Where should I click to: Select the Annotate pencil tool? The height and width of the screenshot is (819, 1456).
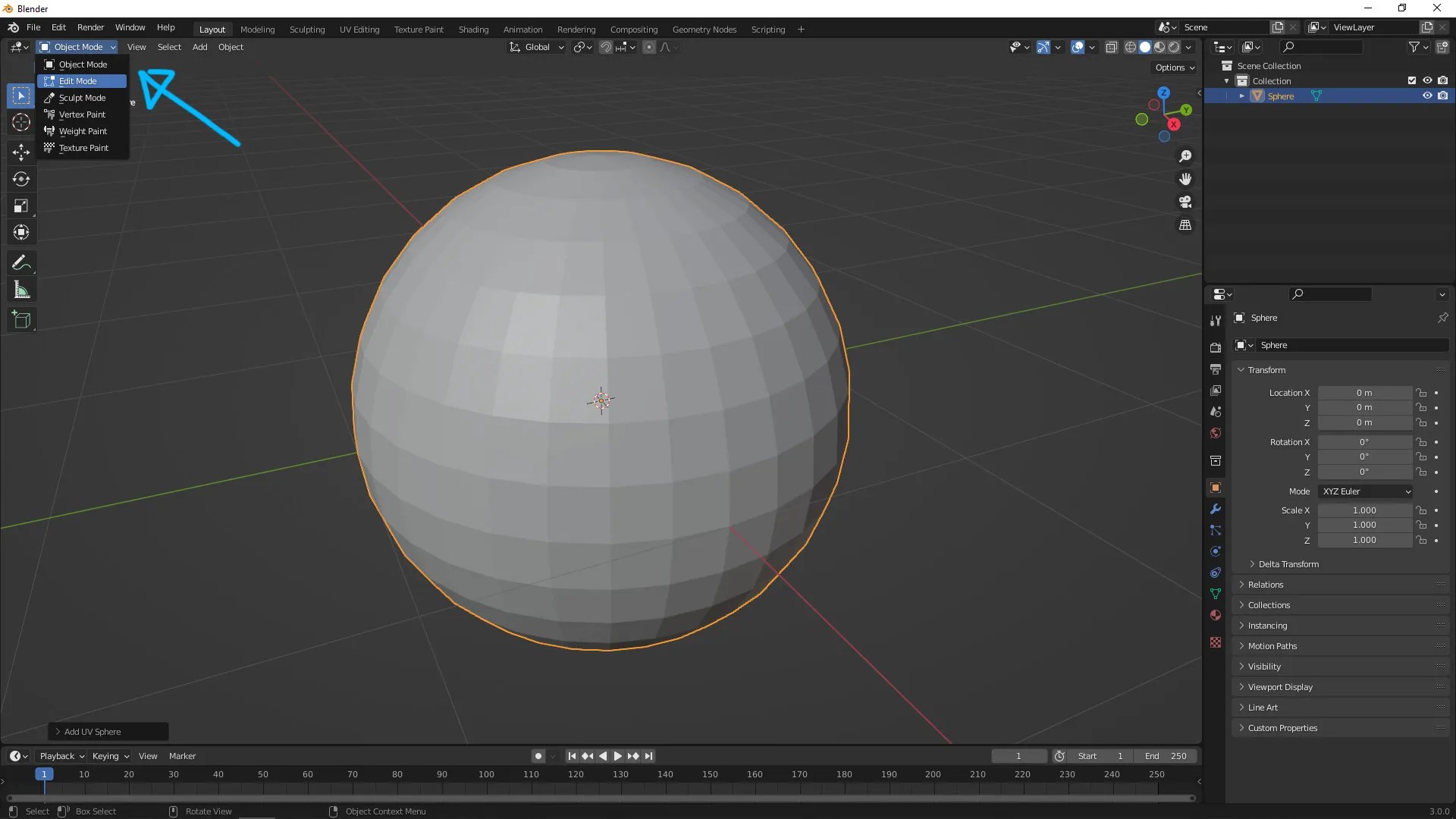(21, 263)
